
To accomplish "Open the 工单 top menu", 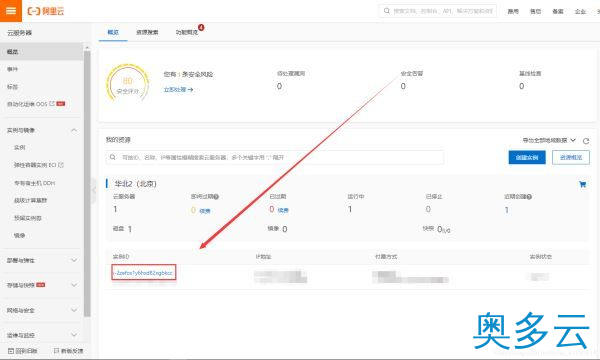I will [x=535, y=11].
